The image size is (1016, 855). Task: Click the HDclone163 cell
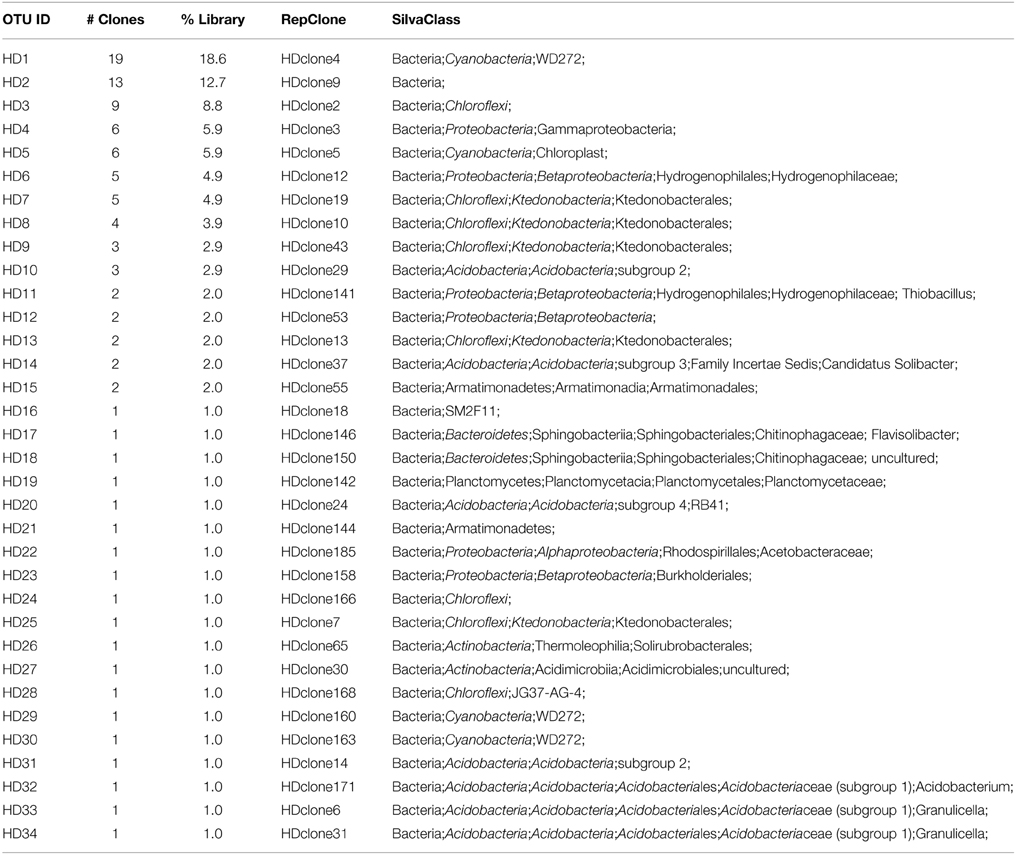(x=318, y=740)
